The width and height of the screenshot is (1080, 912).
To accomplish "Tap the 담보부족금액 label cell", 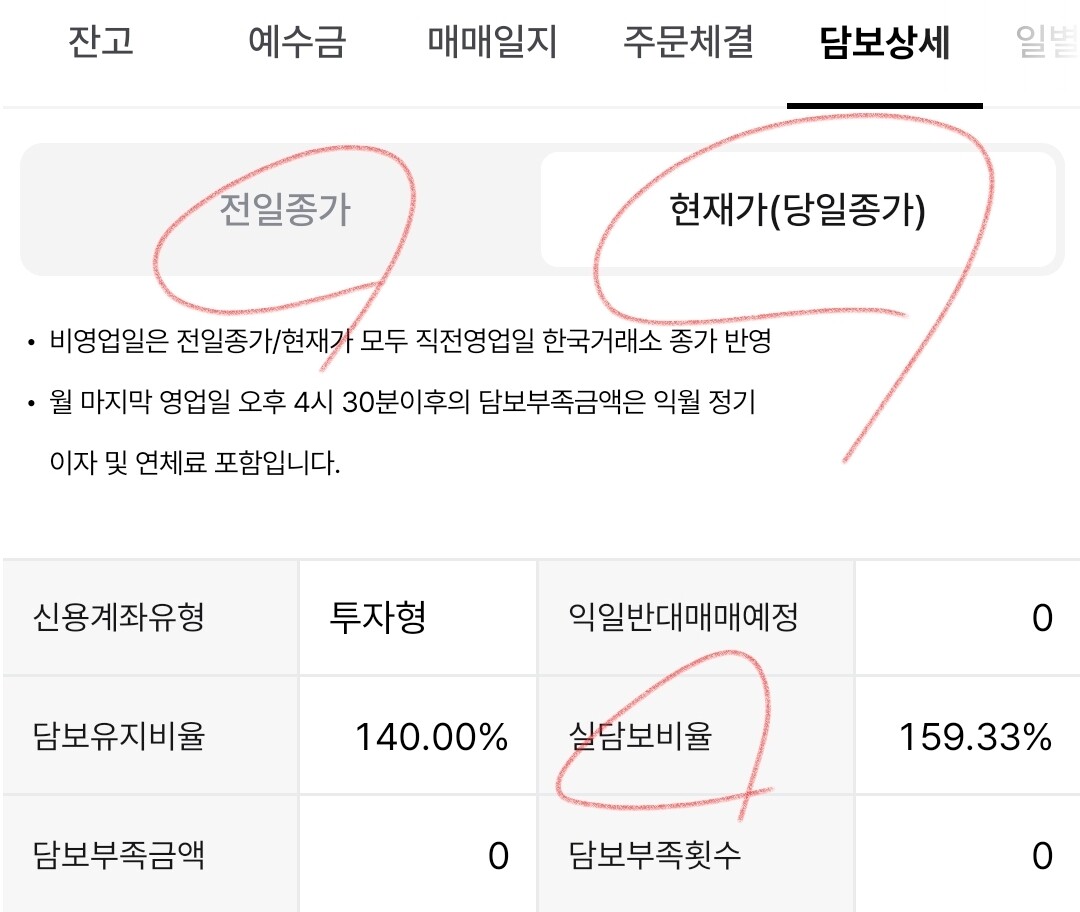I will click(151, 854).
